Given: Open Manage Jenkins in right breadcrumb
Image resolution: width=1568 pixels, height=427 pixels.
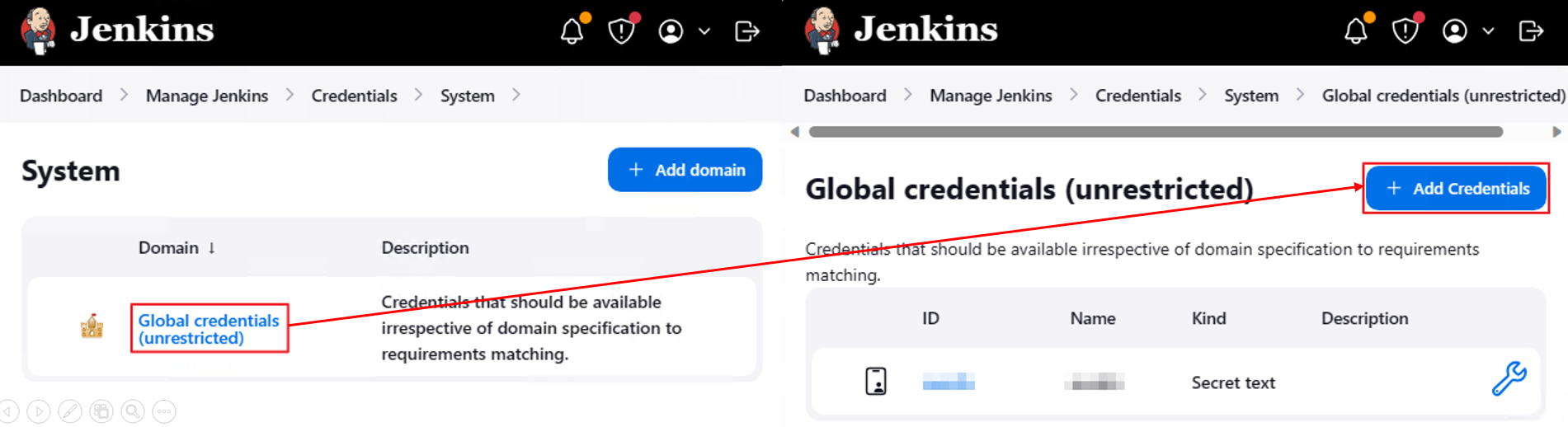Looking at the screenshot, I should [x=991, y=96].
